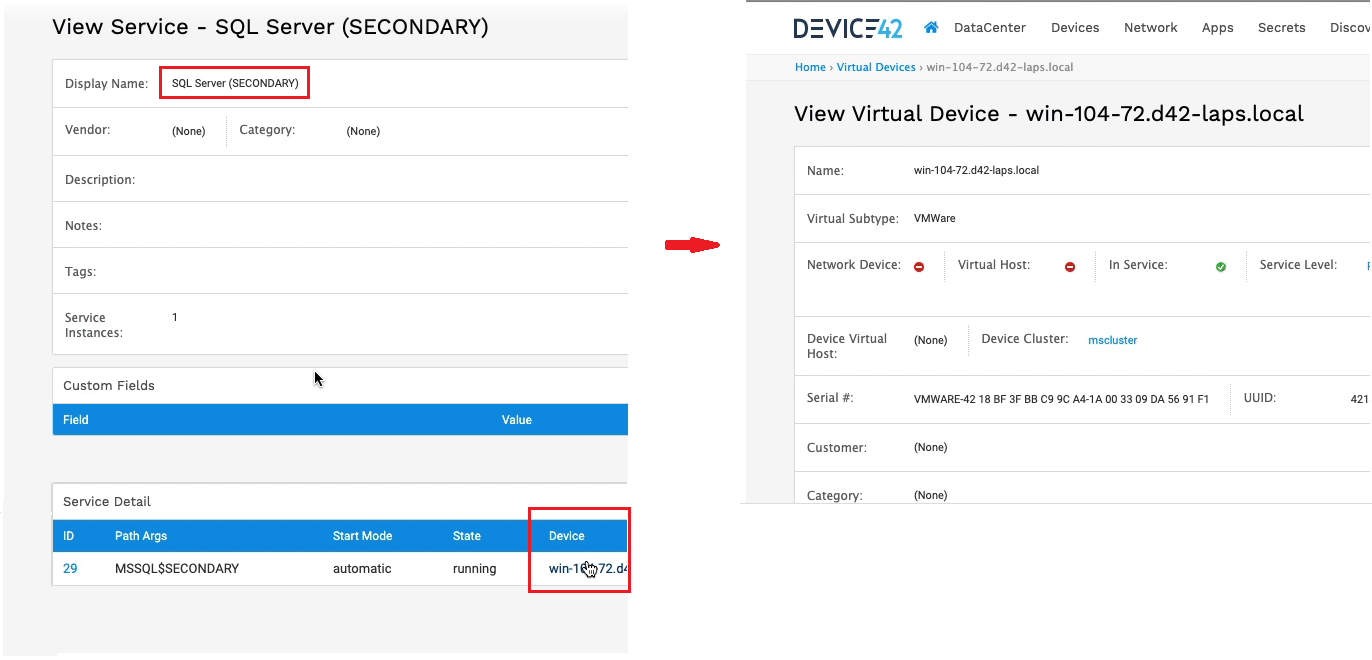Click the Service Level label
This screenshot has width=1372, height=660.
1298,265
